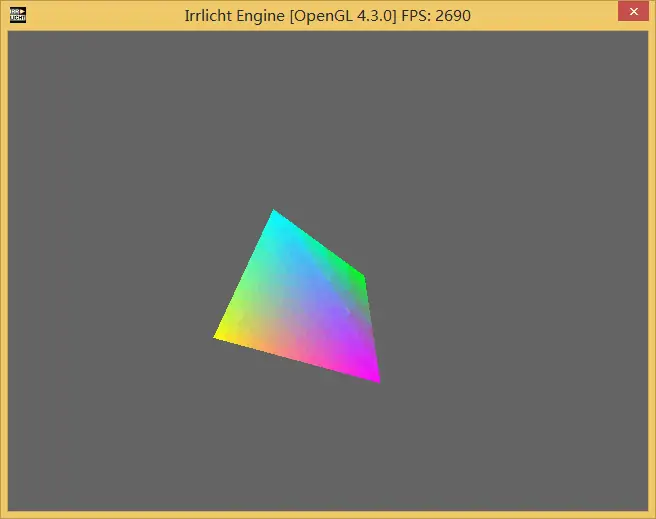Click the FPS counter in the title bar
Image resolution: width=656 pixels, height=519 pixels.
435,16
